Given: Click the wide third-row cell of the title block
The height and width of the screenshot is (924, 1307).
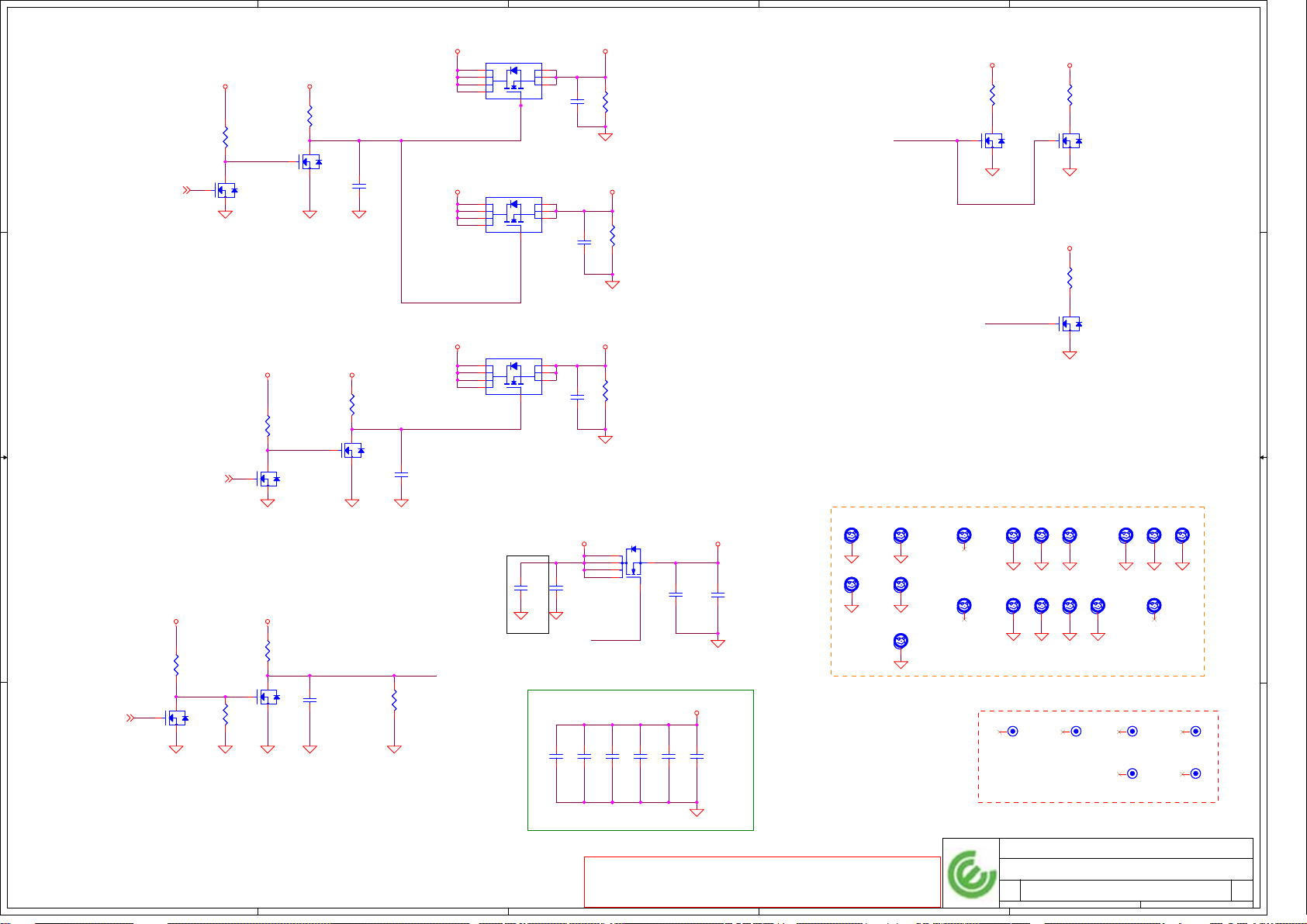Looking at the screenshot, I should pos(1126,891).
